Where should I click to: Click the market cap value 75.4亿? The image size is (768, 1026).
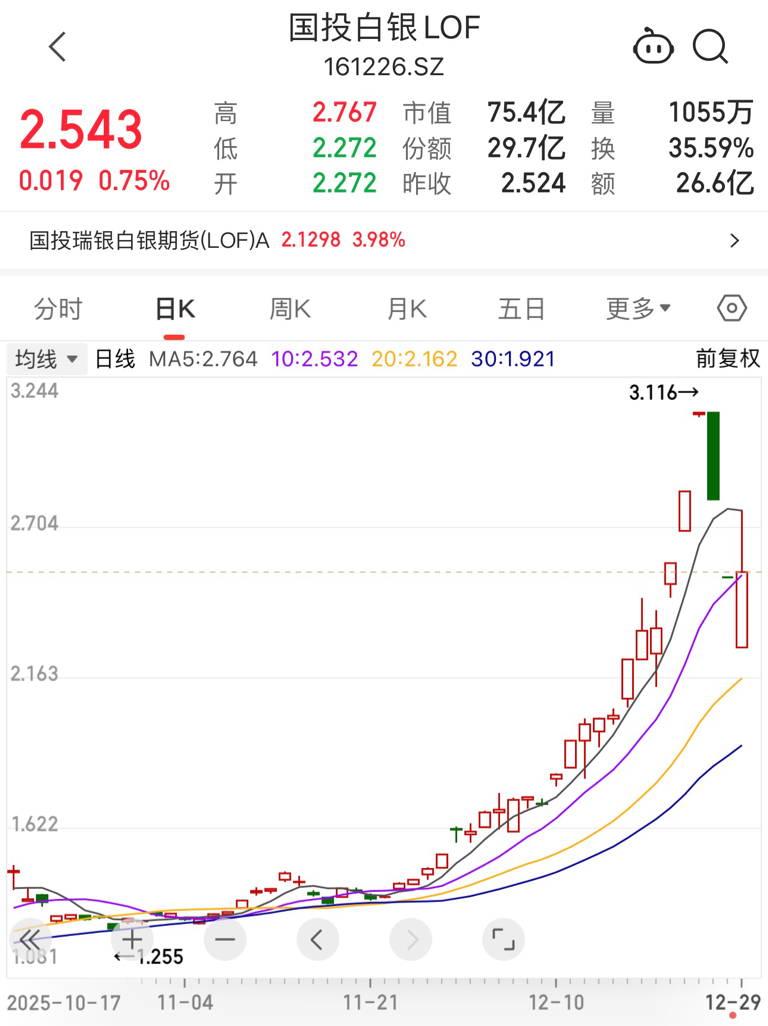[526, 113]
